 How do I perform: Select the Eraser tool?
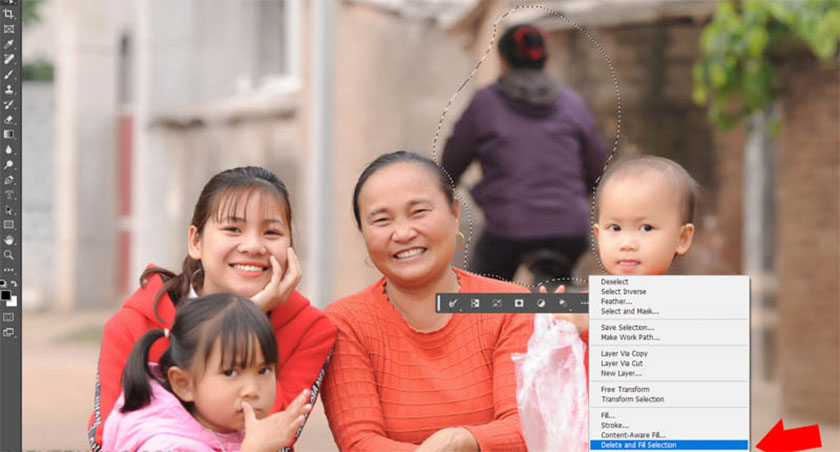point(9,119)
